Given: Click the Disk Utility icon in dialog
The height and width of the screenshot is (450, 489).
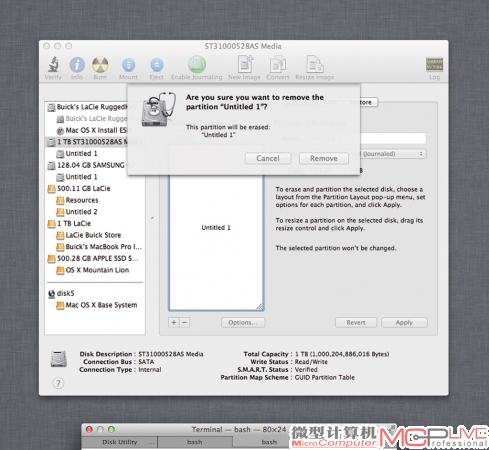Looking at the screenshot, I should click(x=158, y=109).
